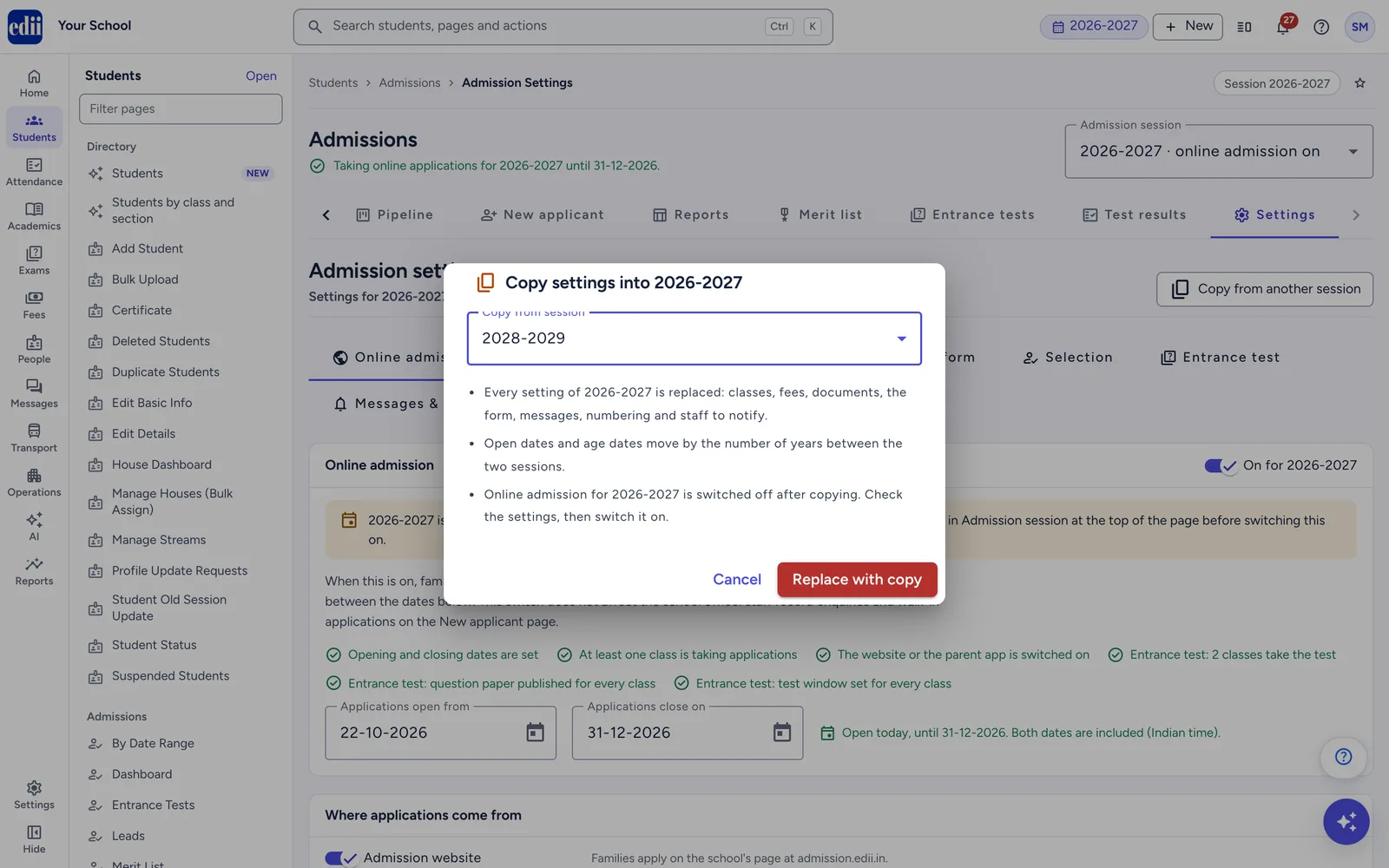Open Admission session dropdown
Viewport: 1389px width, 868px height.
click(1219, 151)
